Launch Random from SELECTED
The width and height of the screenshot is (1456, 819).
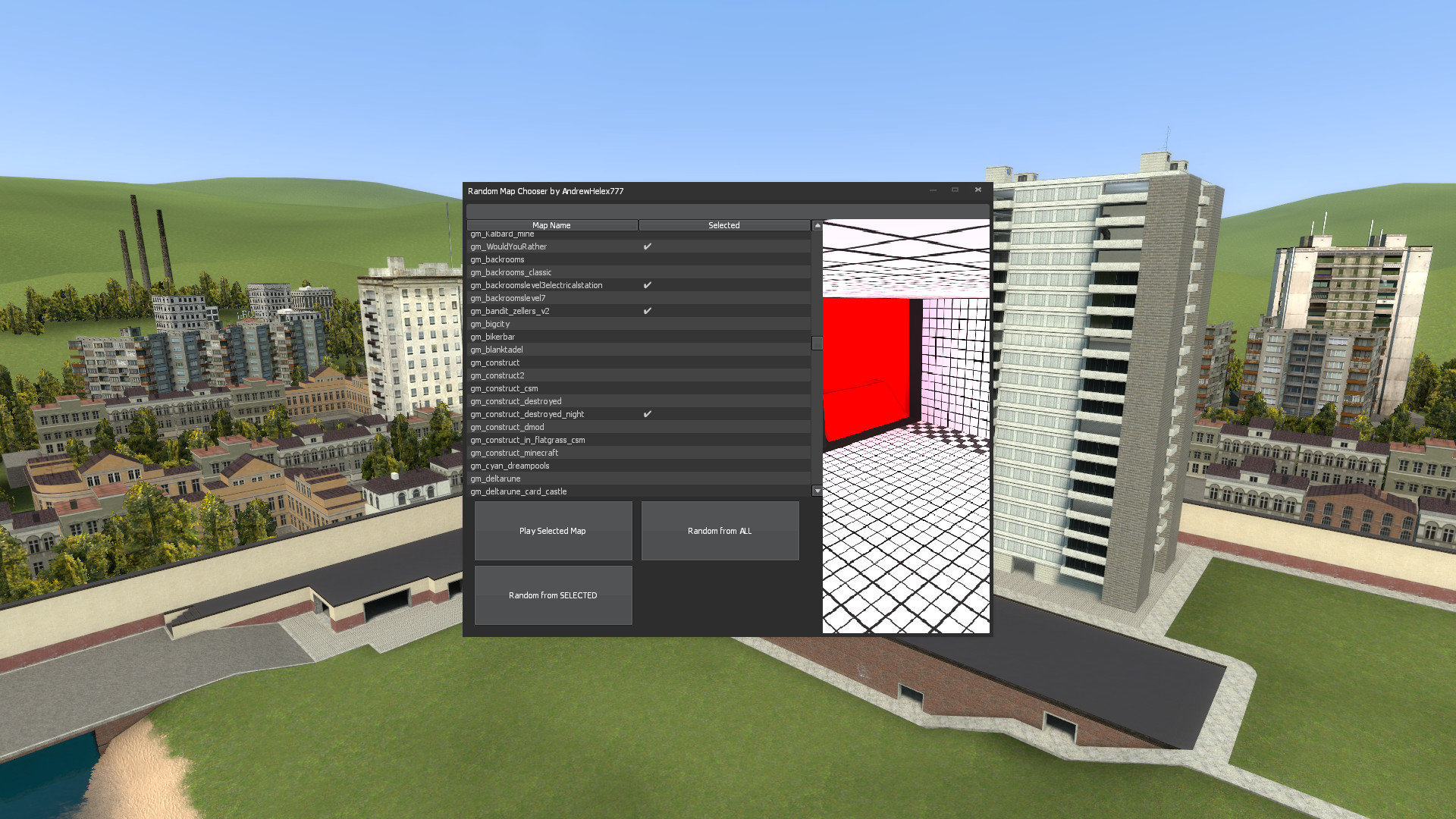(x=553, y=595)
